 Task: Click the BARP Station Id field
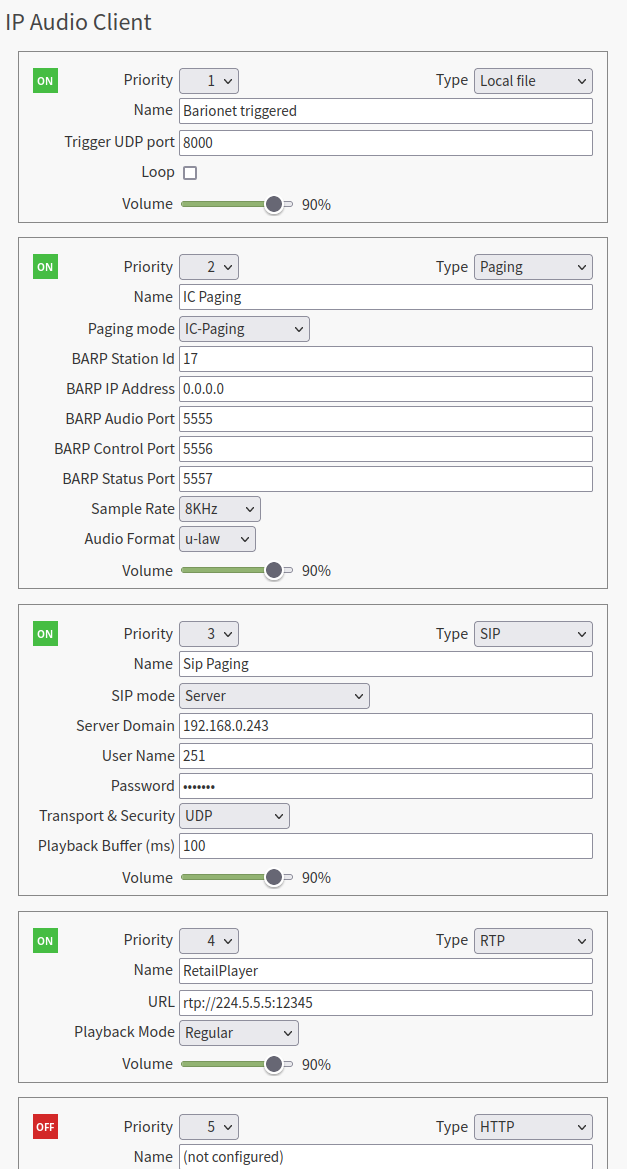(386, 359)
